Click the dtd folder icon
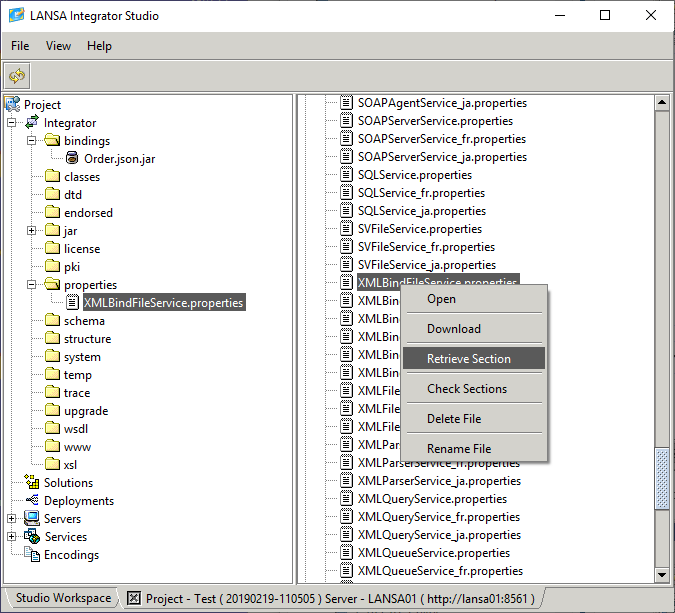Viewport: 675px width, 613px height. click(53, 195)
